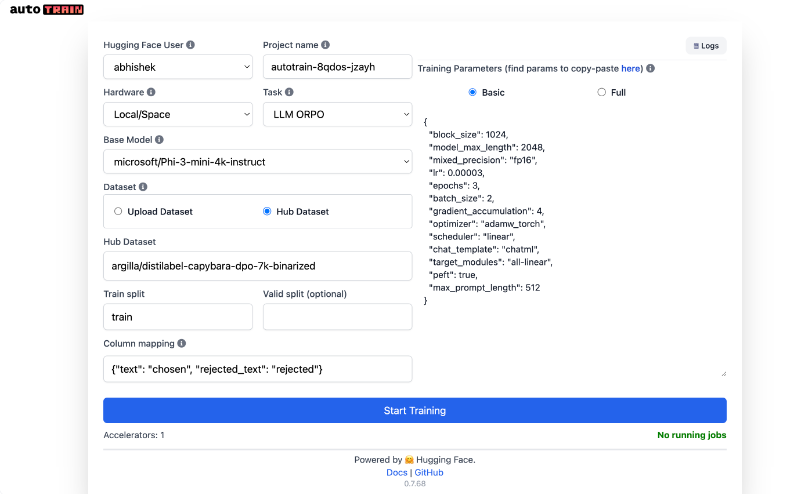Click the '"block_size": 1024,' line
This screenshot has width=803, height=494.
[x=468, y=135]
